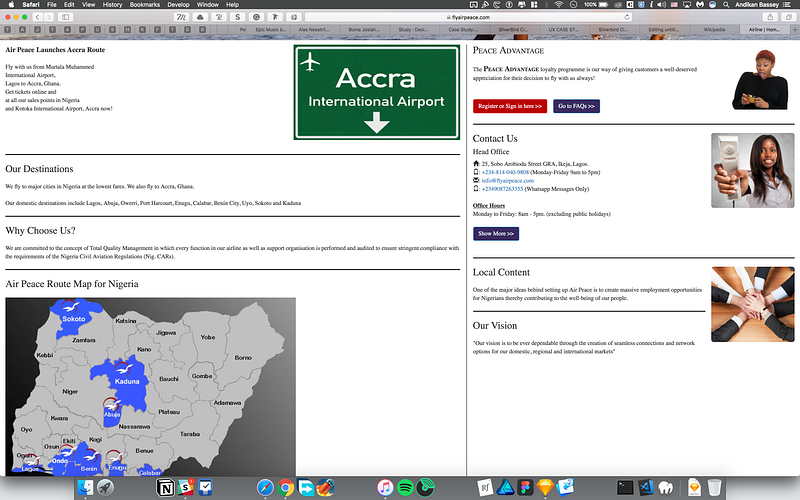This screenshot has height=500, width=800.
Task: Open the File menu
Action: click(x=52, y=4)
